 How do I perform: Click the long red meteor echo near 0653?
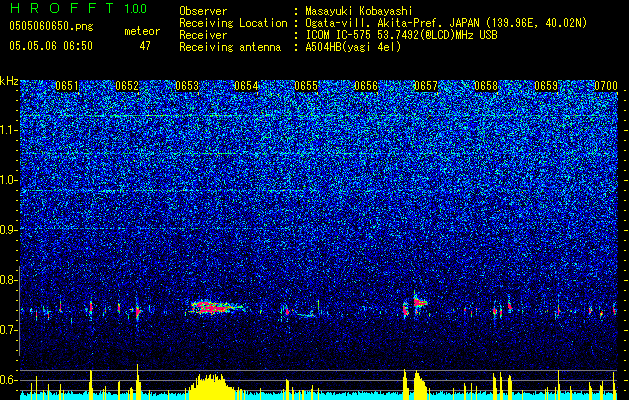click(215, 308)
